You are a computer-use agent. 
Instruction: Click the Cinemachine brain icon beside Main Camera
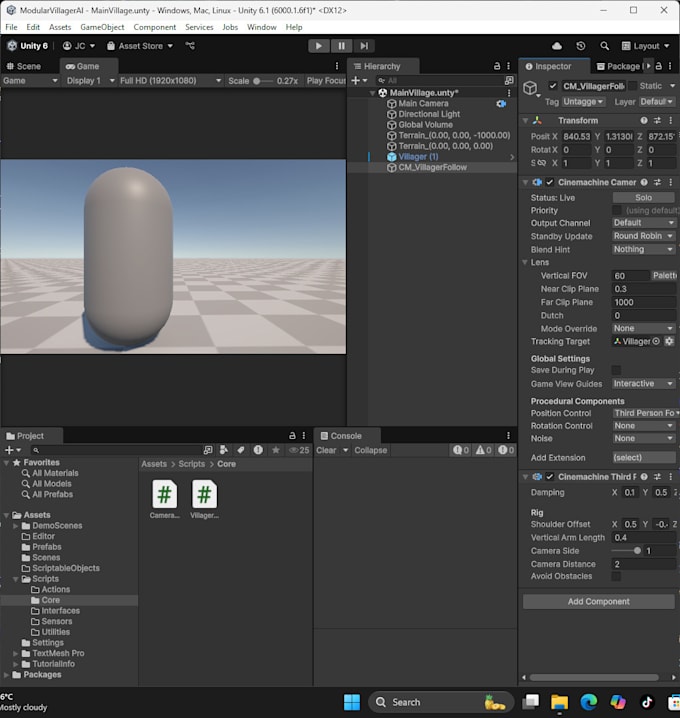501,104
